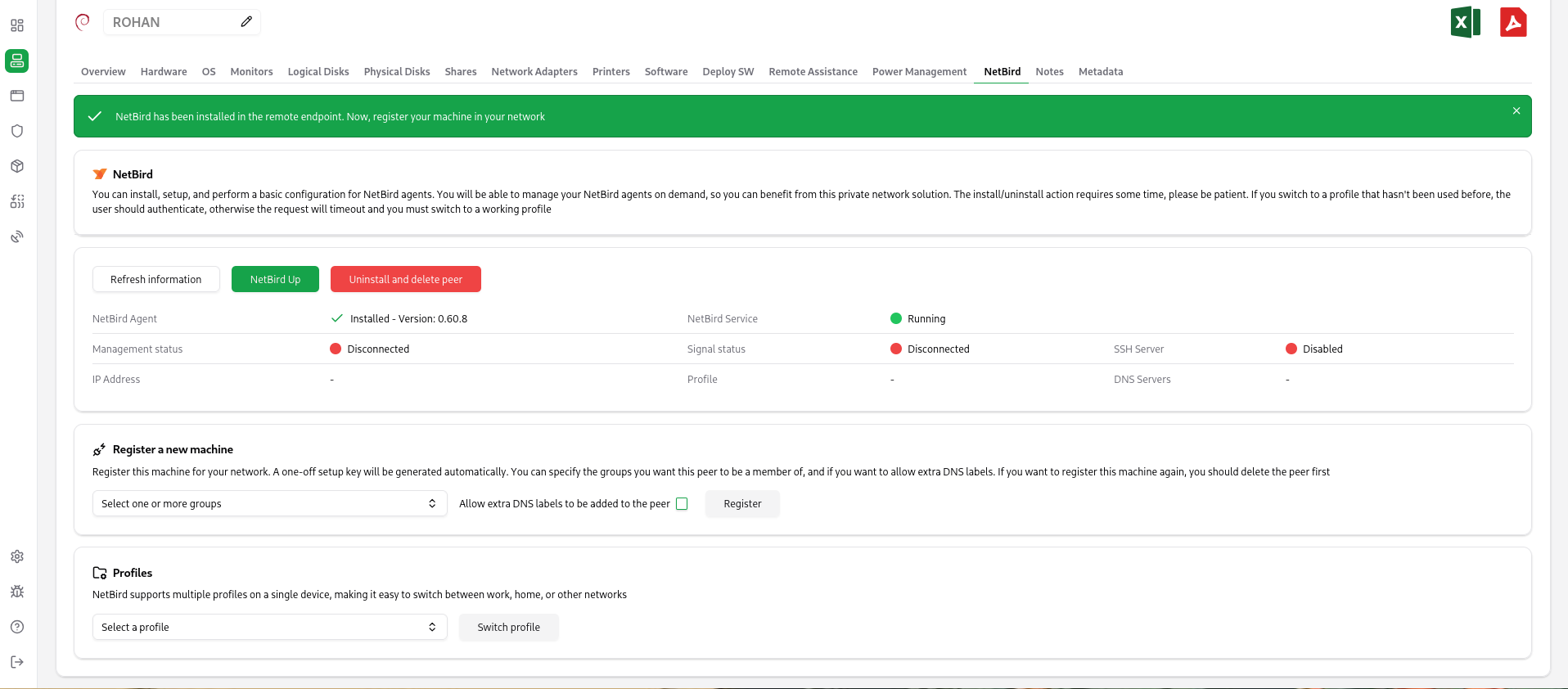Go to the Power Management tab

click(919, 72)
